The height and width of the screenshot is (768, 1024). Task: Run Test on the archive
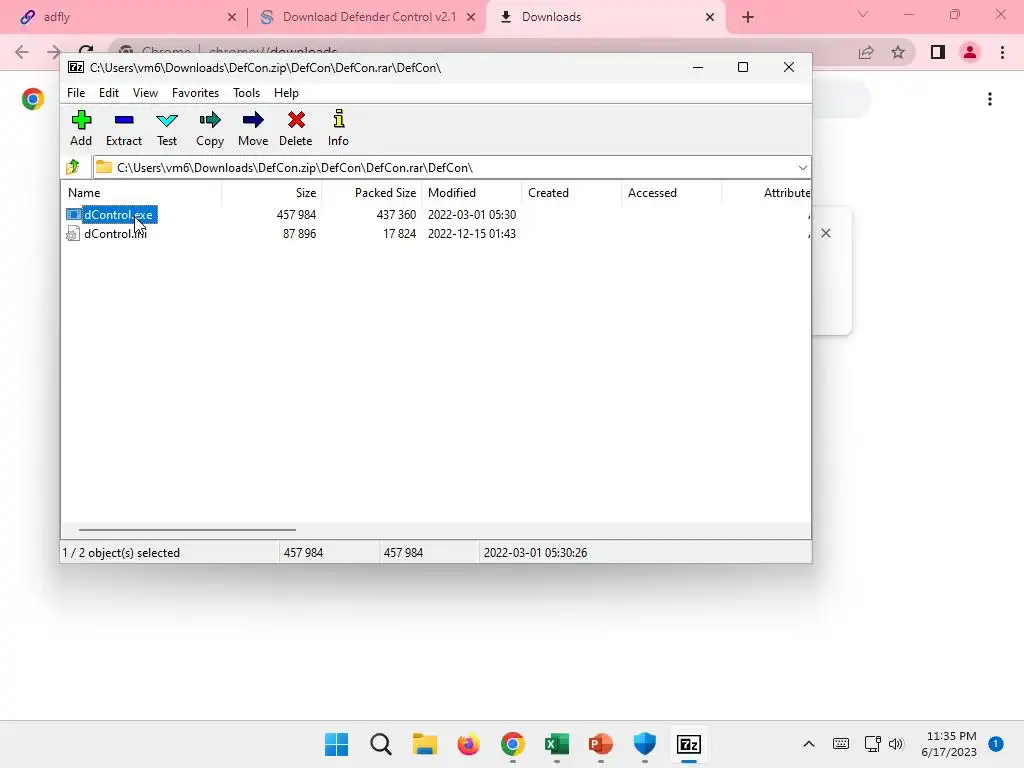pyautogui.click(x=167, y=120)
